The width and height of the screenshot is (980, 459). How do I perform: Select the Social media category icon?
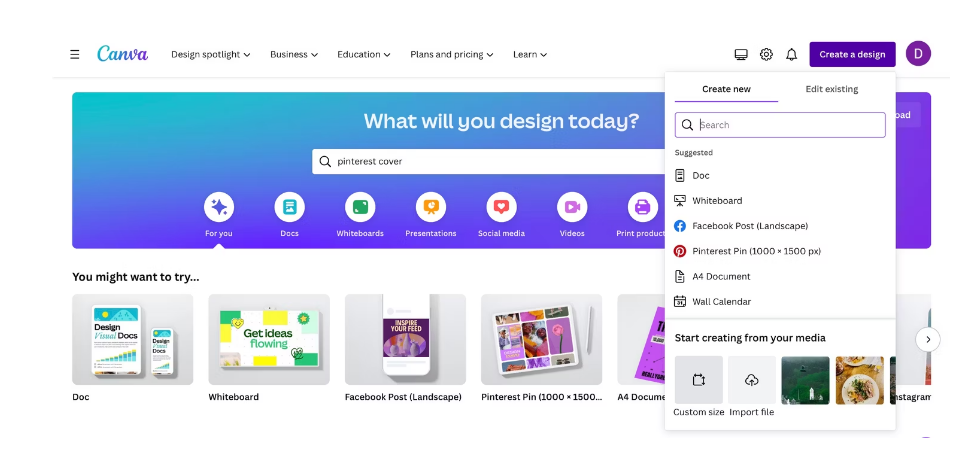(501, 207)
